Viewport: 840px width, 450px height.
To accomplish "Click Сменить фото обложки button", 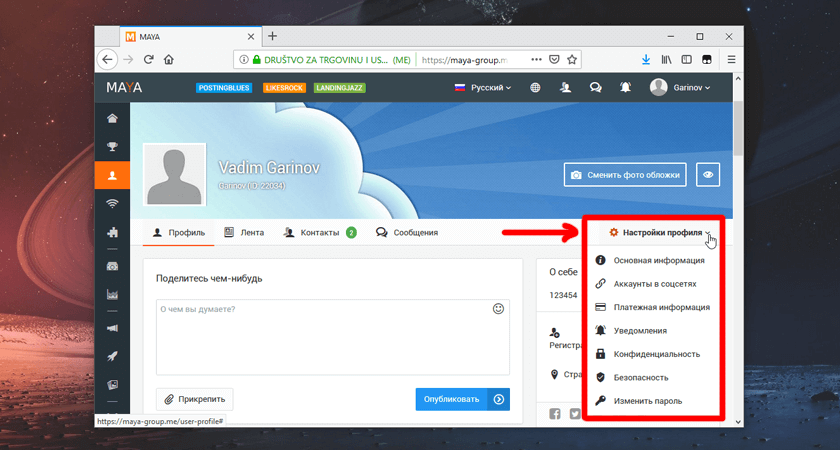I will 625,175.
